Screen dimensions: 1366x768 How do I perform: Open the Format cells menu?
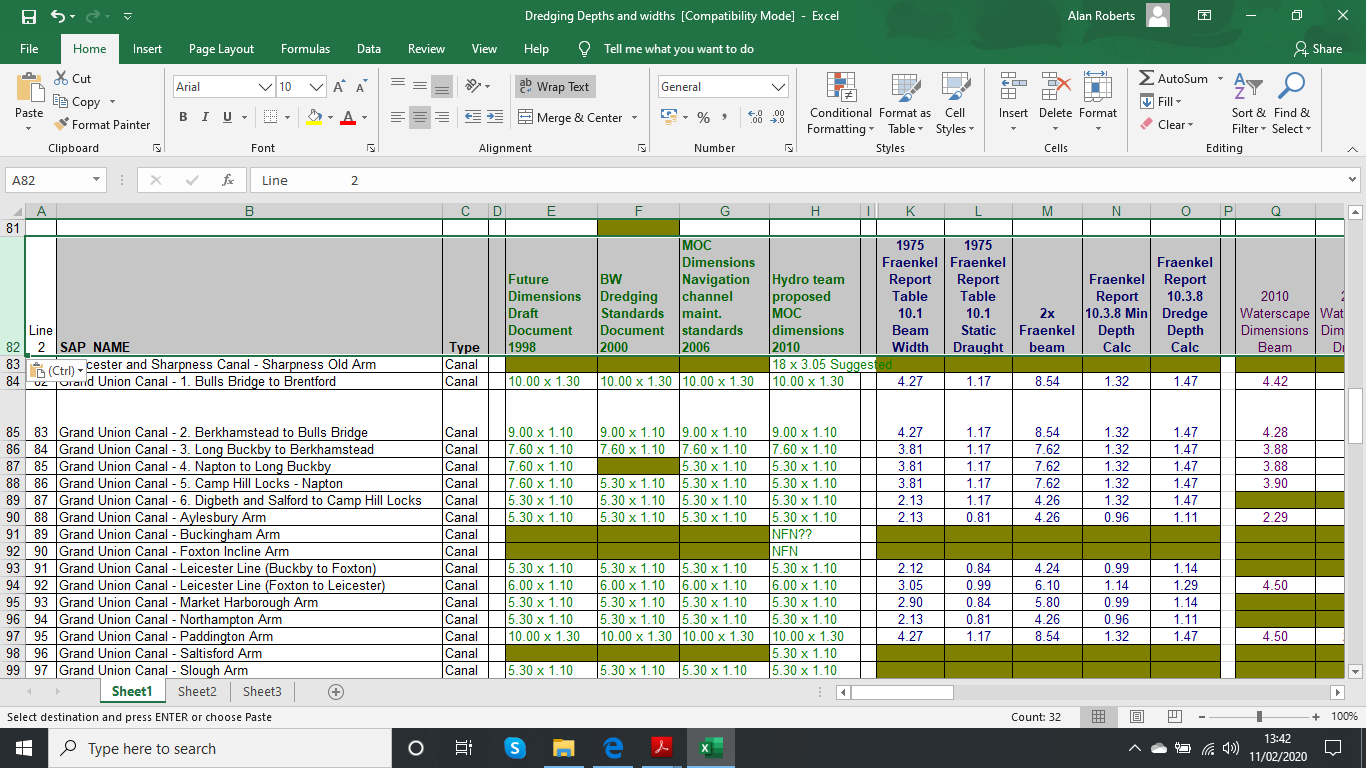coord(1098,103)
